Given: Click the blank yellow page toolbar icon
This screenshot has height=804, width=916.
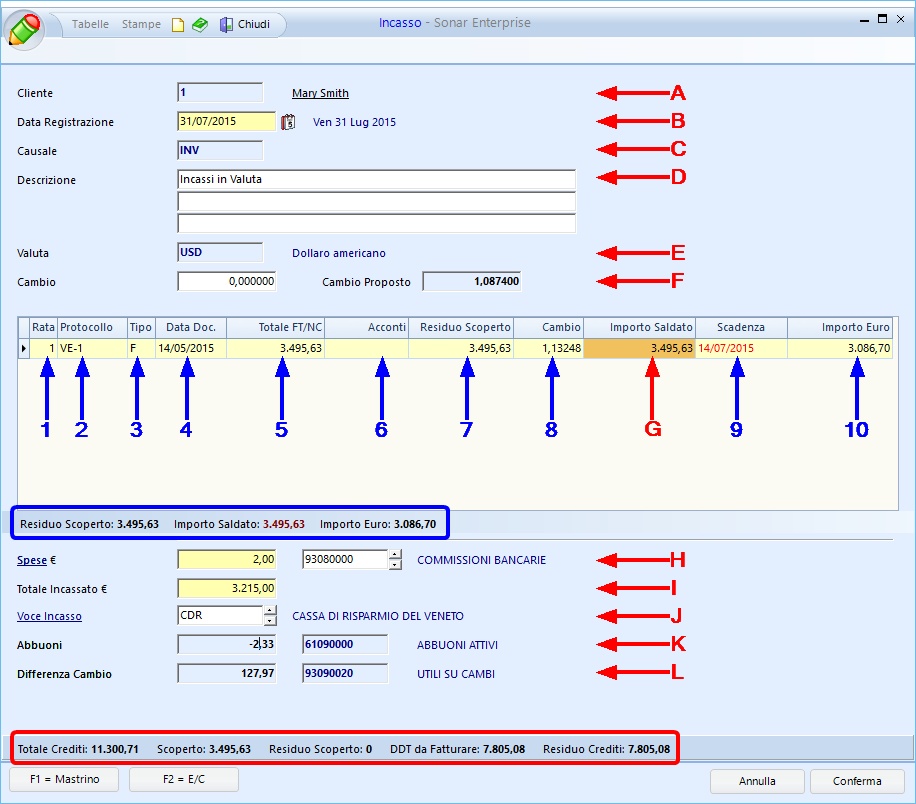Looking at the screenshot, I should tap(178, 25).
